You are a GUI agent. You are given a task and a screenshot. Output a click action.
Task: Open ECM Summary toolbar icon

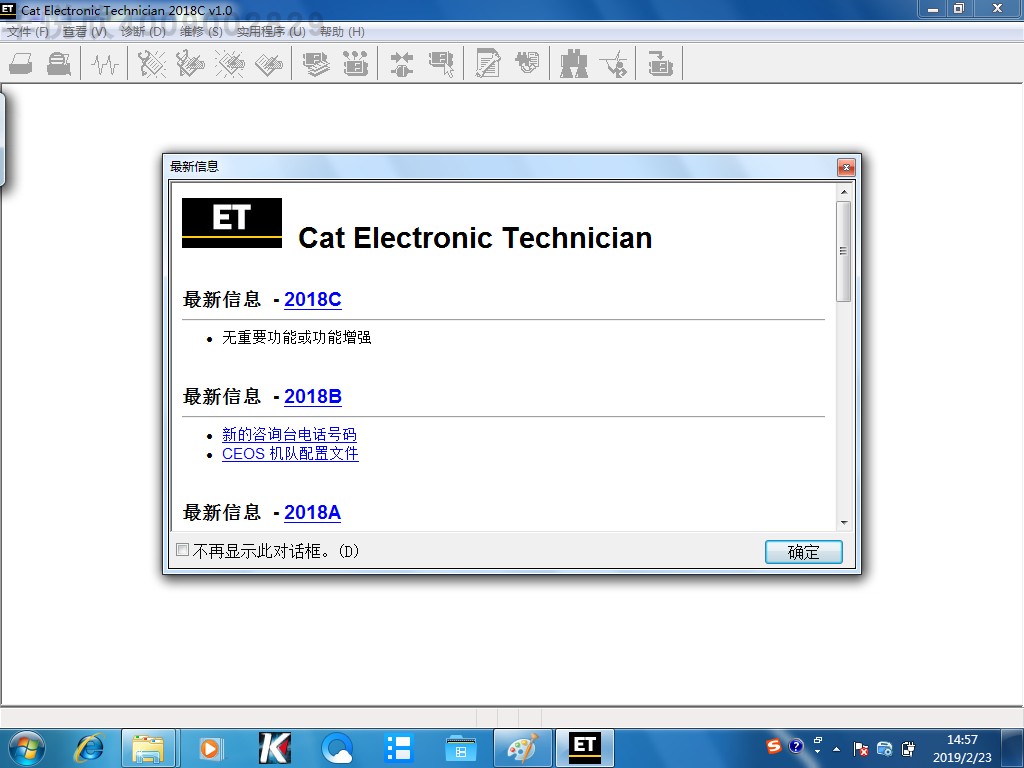316,64
